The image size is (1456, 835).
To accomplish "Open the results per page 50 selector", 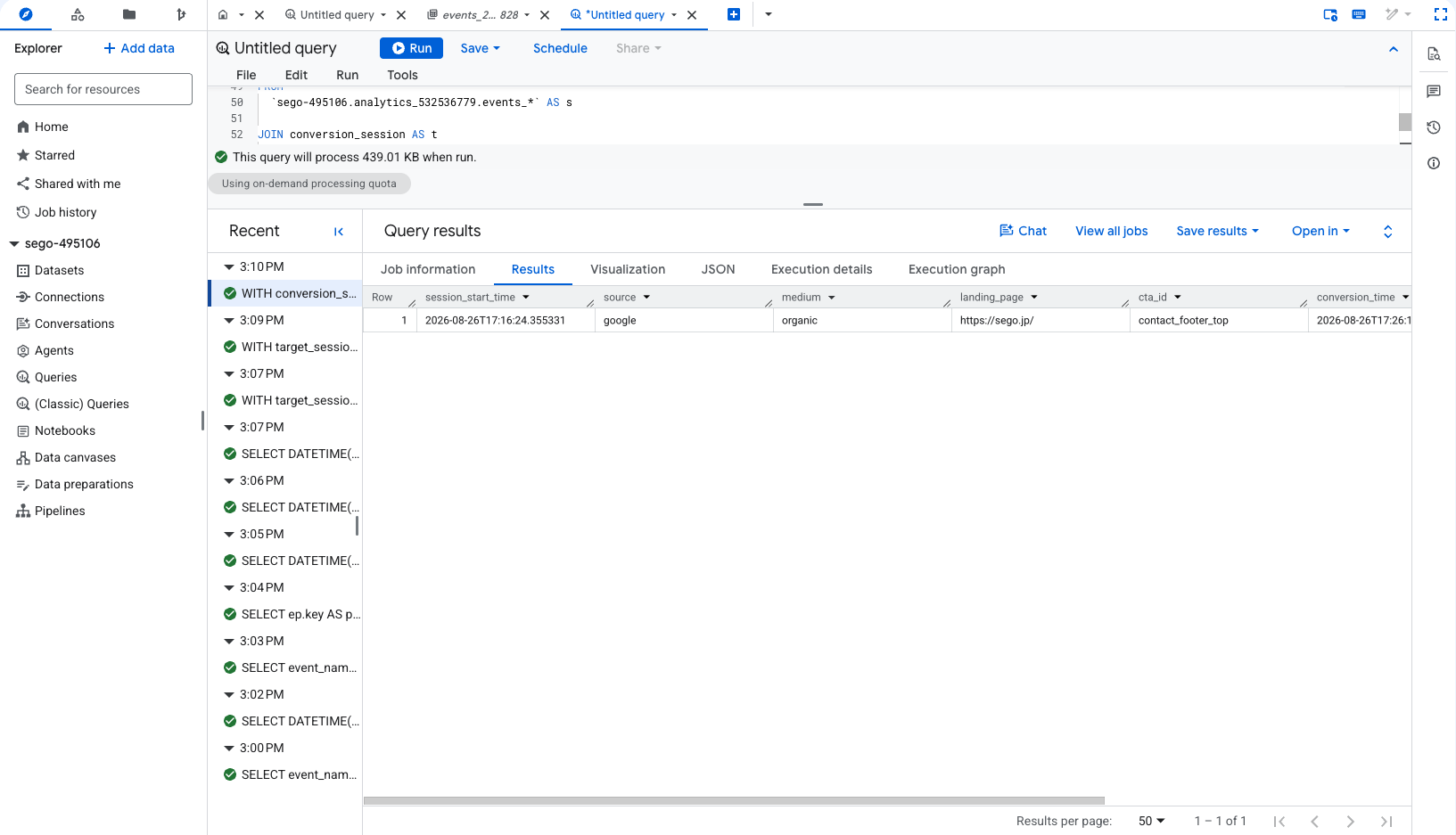I will pos(1151,821).
